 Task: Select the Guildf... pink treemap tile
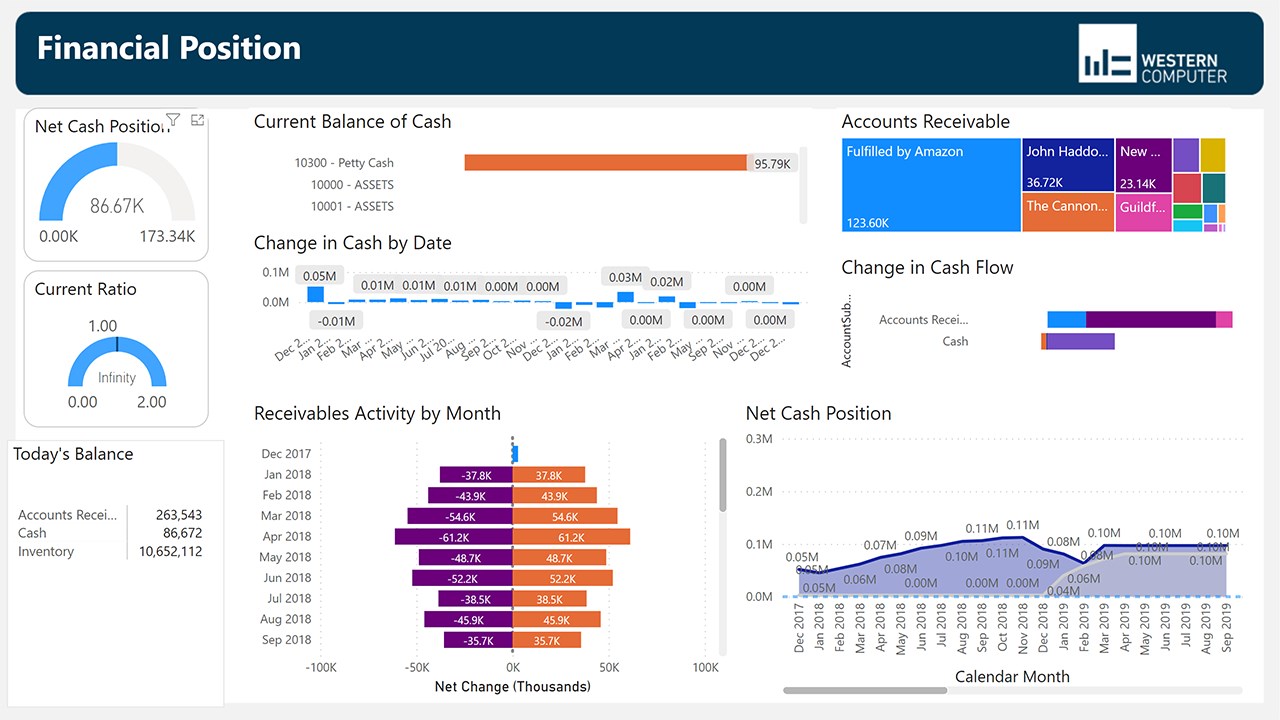[x=1143, y=213]
